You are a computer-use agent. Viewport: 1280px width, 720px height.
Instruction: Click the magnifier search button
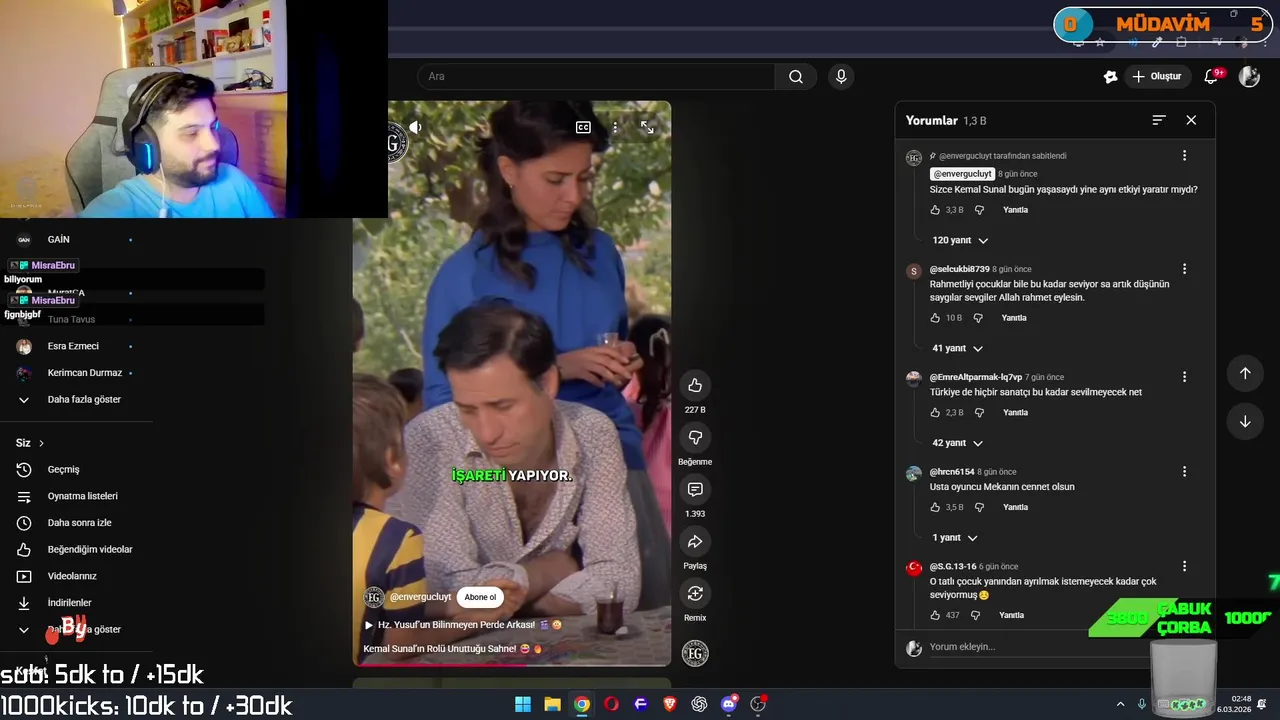coord(796,76)
